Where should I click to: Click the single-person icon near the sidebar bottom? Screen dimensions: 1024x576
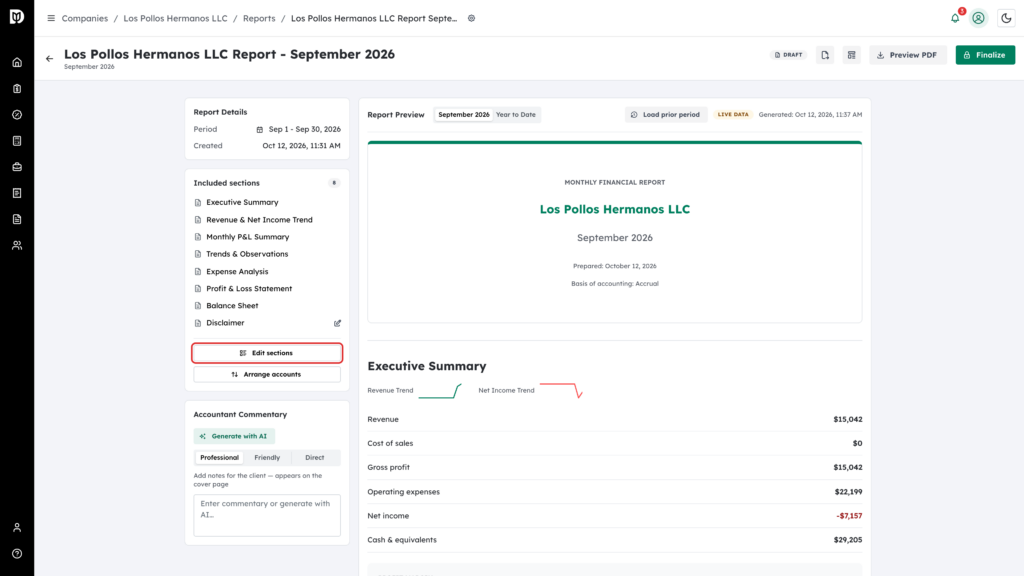click(17, 528)
